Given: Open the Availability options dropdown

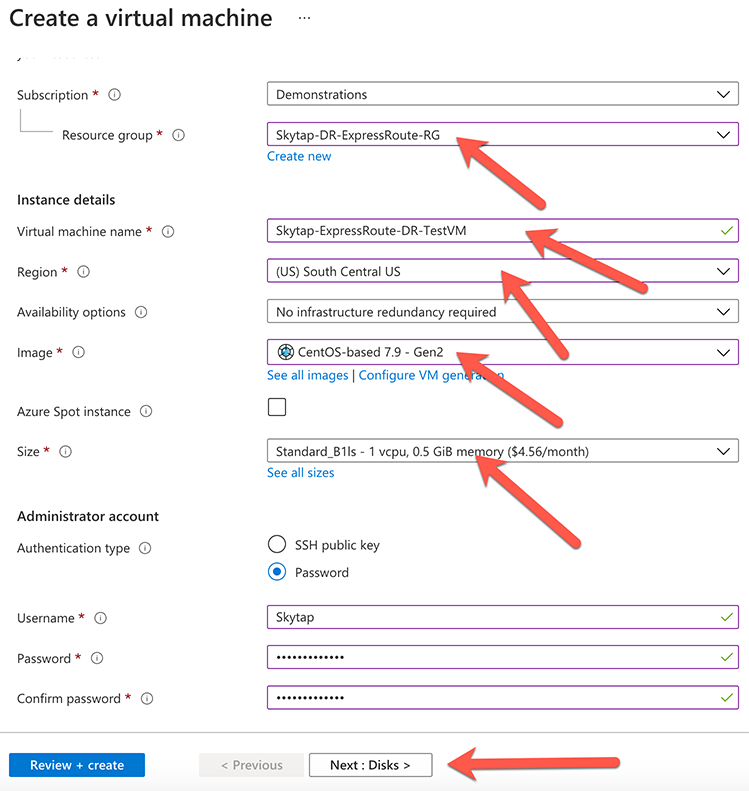Looking at the screenshot, I should (x=503, y=311).
